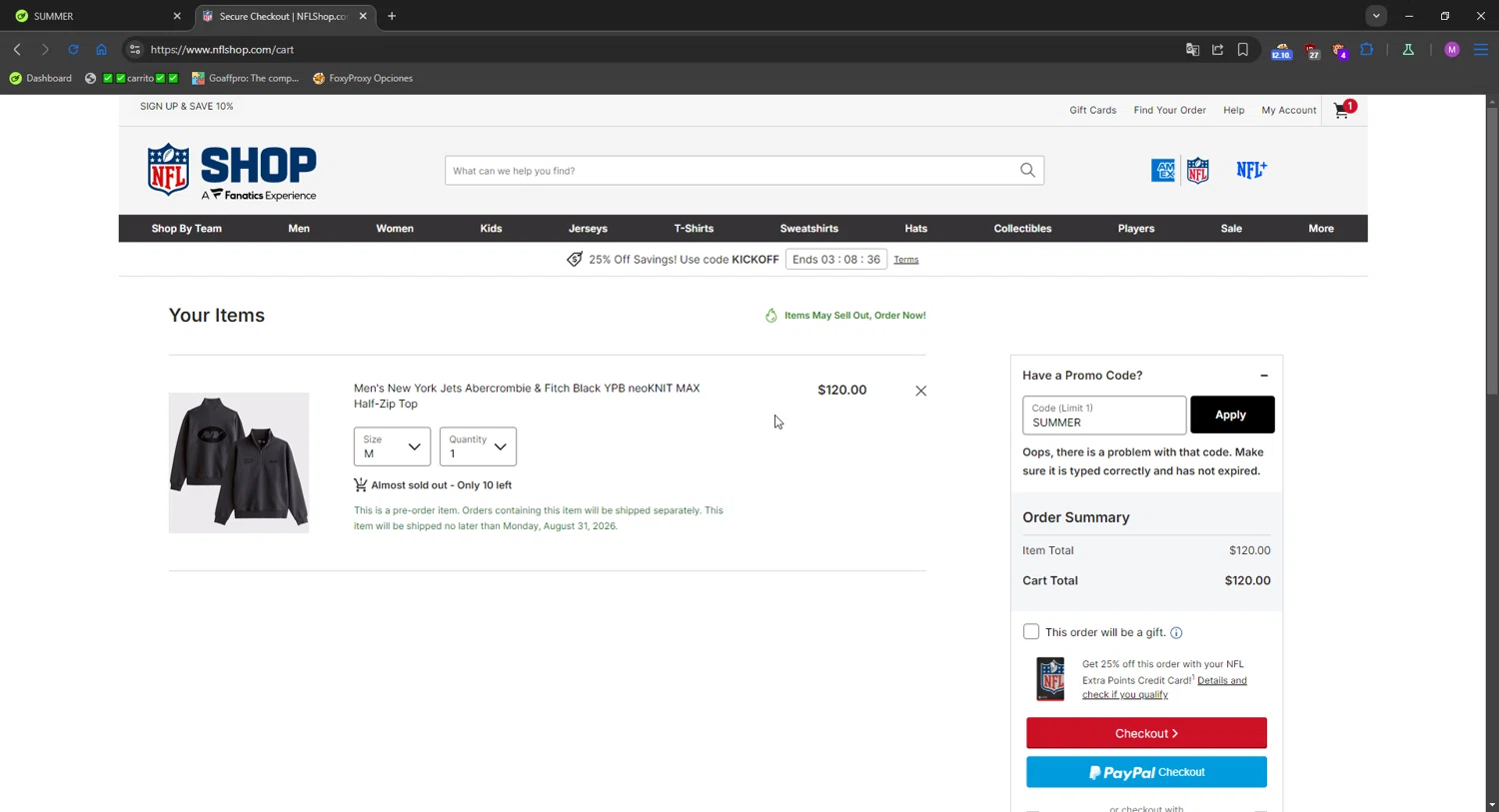Open Find Your Order link
1499x812 pixels.
[x=1170, y=110]
